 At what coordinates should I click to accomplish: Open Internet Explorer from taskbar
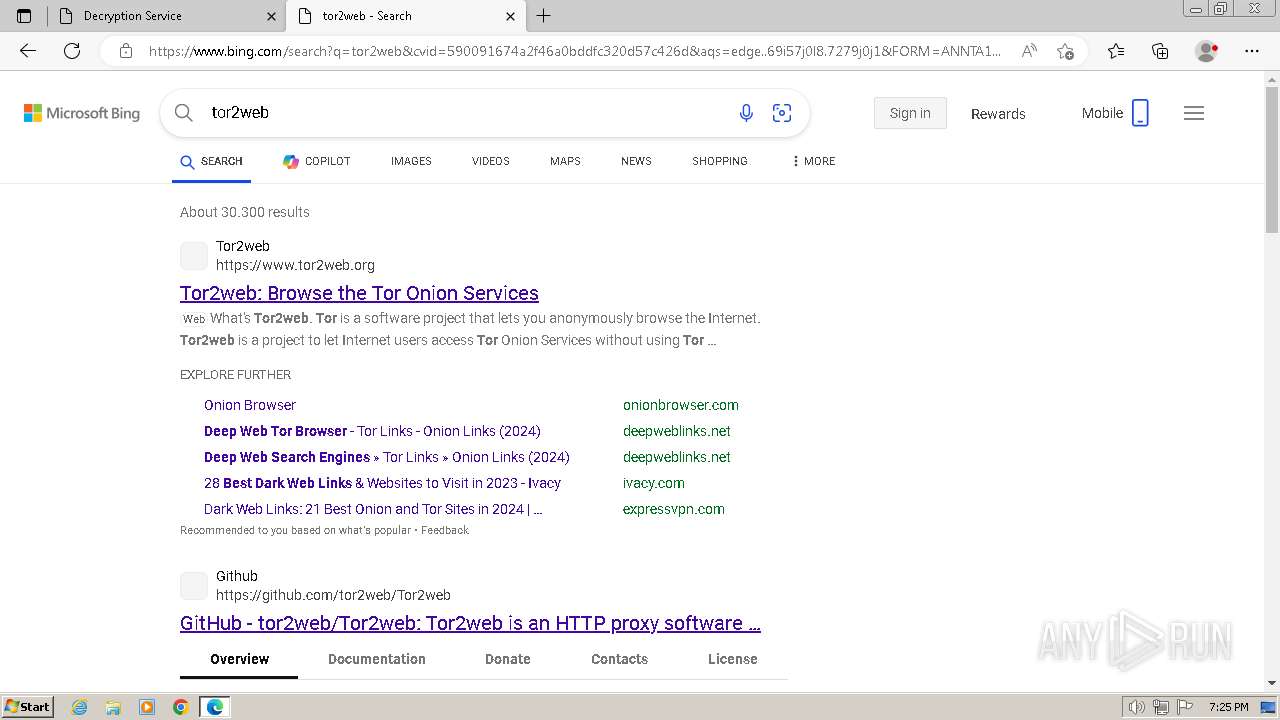pyautogui.click(x=80, y=707)
